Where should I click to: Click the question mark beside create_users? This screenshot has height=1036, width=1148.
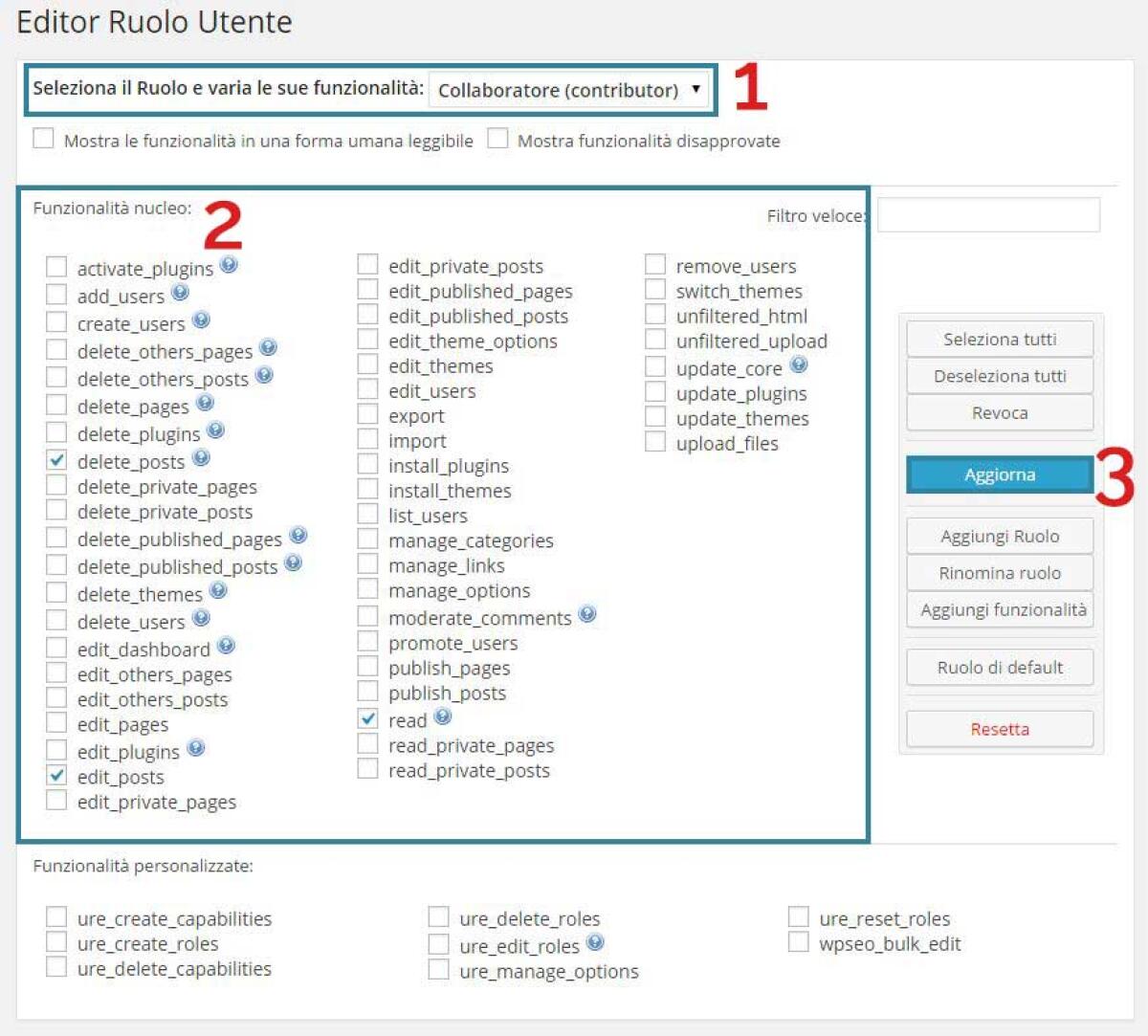pyautogui.click(x=202, y=320)
